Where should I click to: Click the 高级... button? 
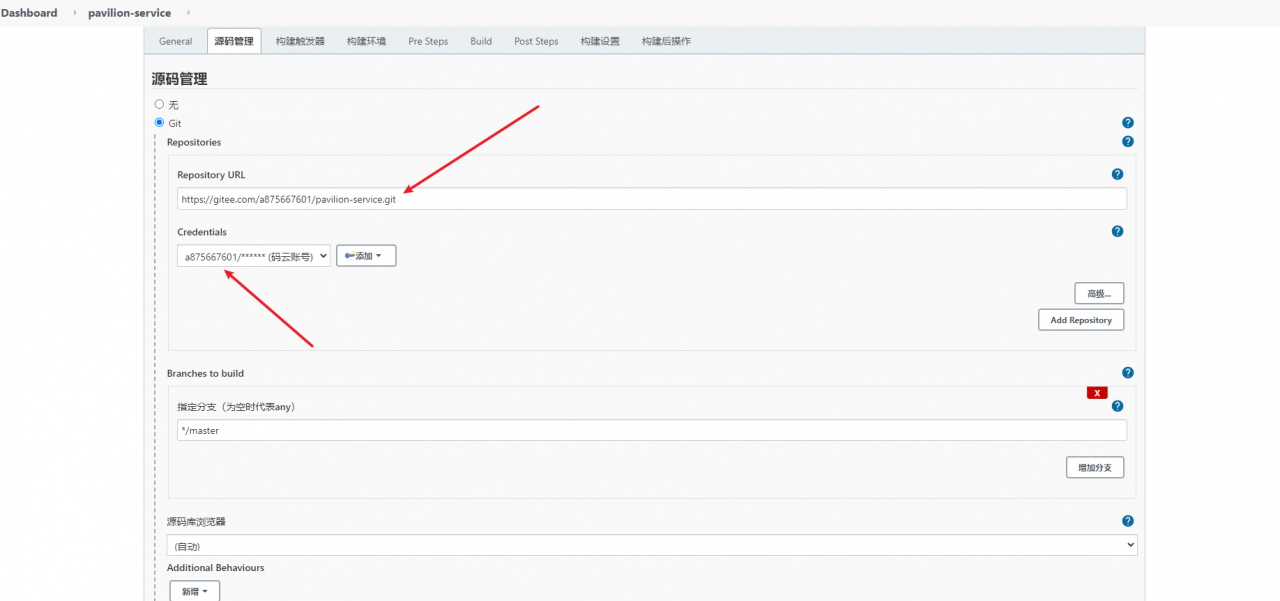[1099, 293]
